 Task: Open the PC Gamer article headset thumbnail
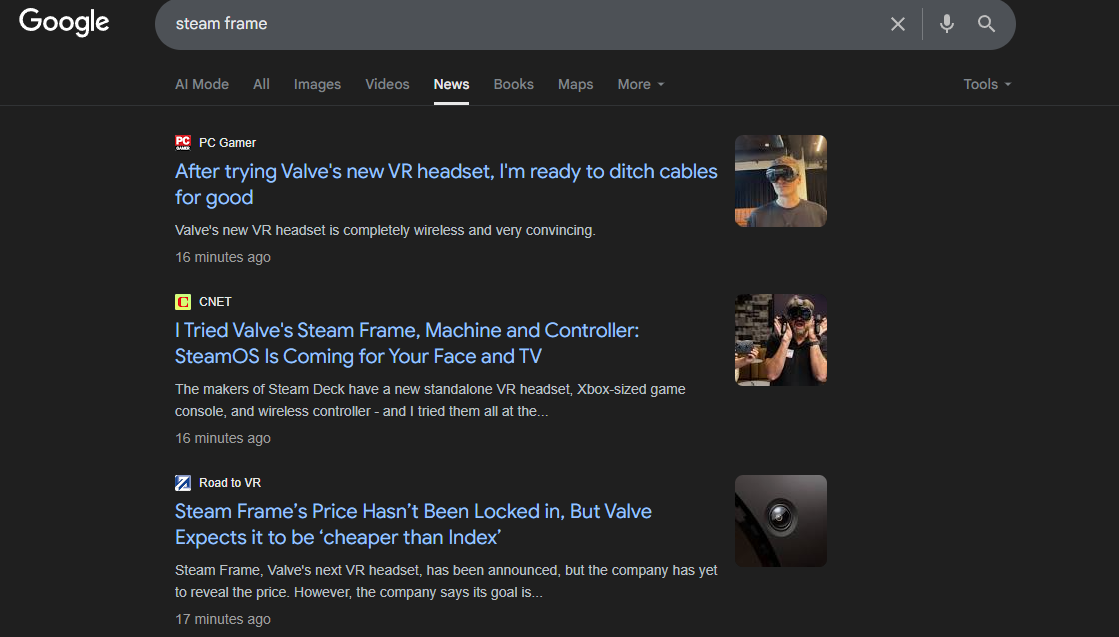pyautogui.click(x=780, y=181)
